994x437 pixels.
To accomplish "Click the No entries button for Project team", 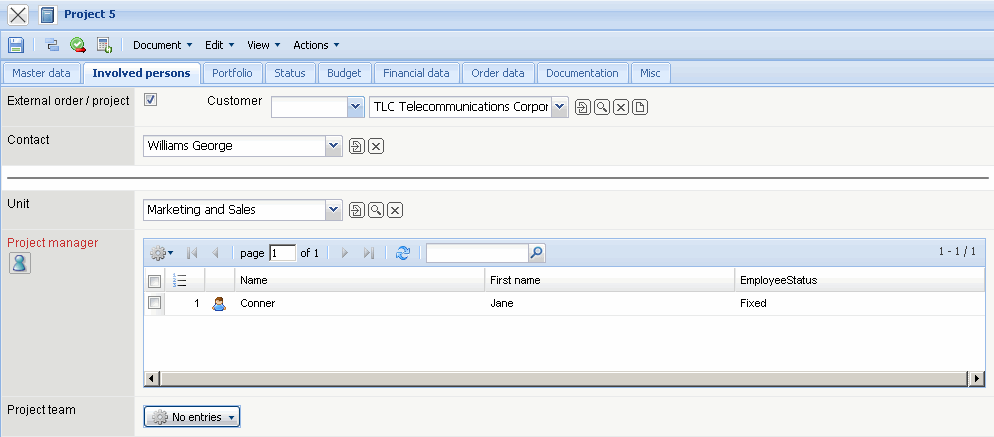I will (192, 417).
